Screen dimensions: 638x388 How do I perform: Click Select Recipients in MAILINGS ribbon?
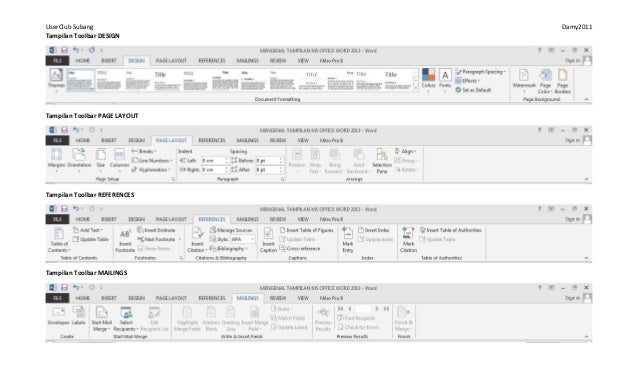click(x=126, y=318)
